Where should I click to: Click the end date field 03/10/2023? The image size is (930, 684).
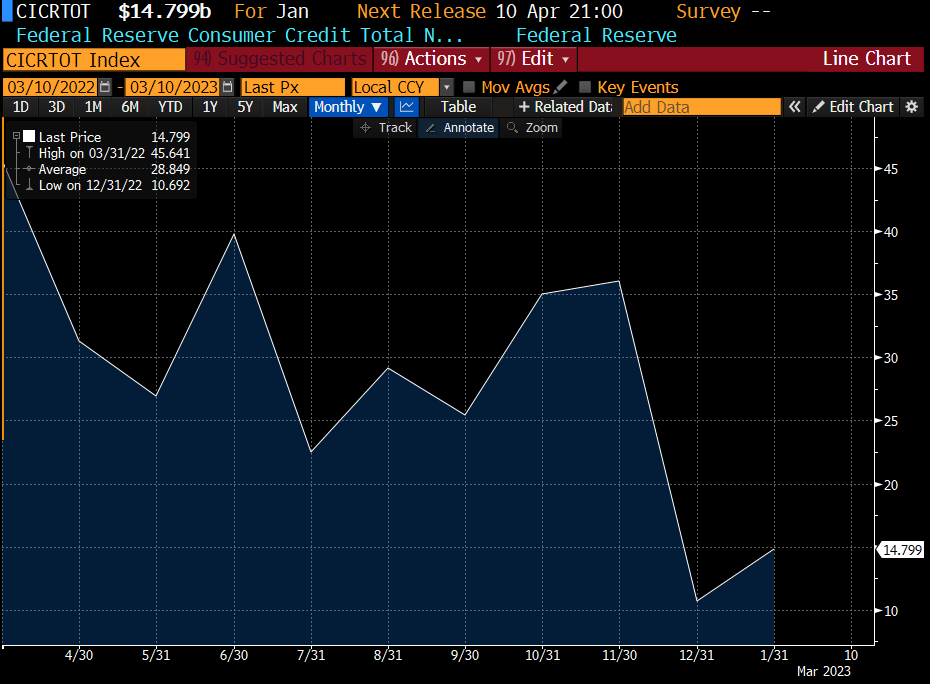click(x=173, y=87)
